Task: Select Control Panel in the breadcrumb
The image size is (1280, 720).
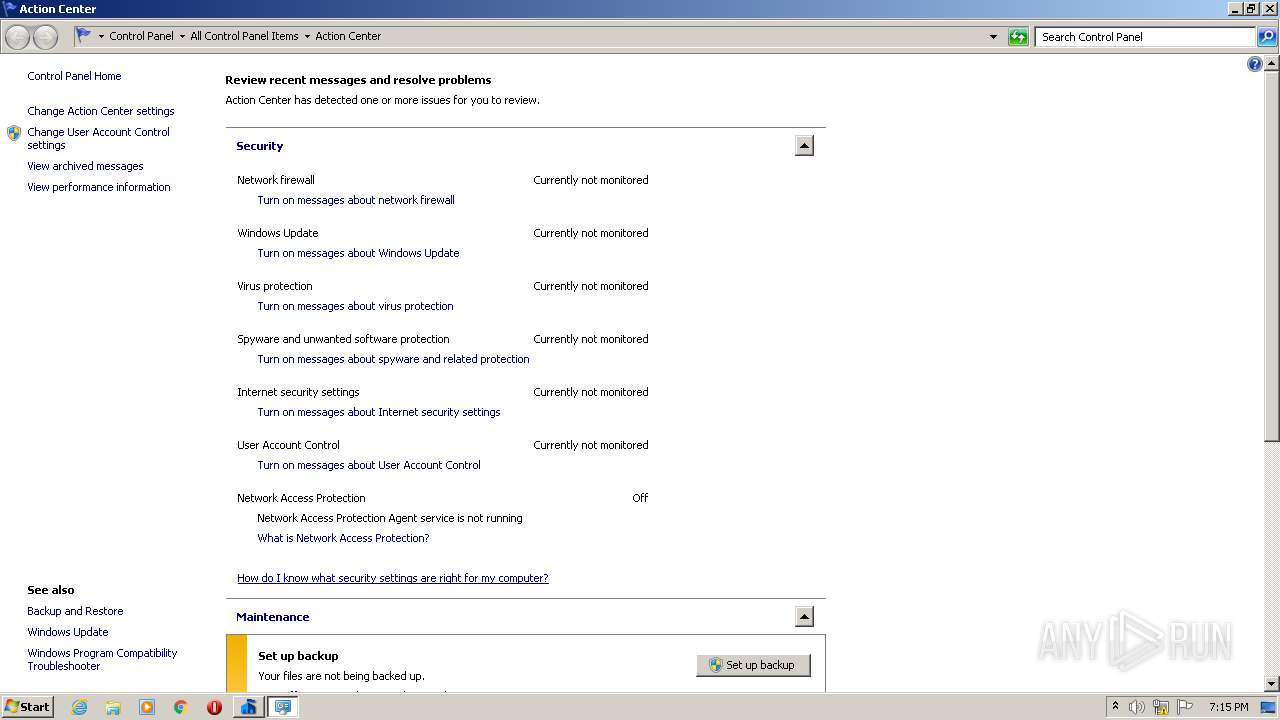Action: [141, 36]
